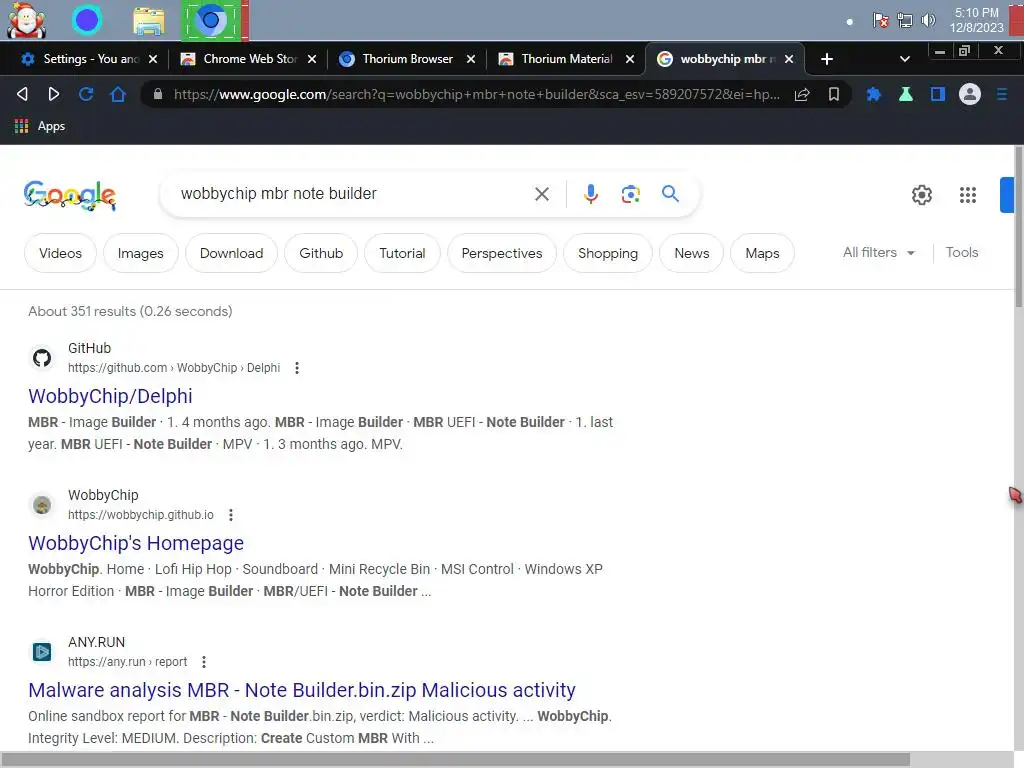
Task: Filter results by News
Action: (692, 253)
